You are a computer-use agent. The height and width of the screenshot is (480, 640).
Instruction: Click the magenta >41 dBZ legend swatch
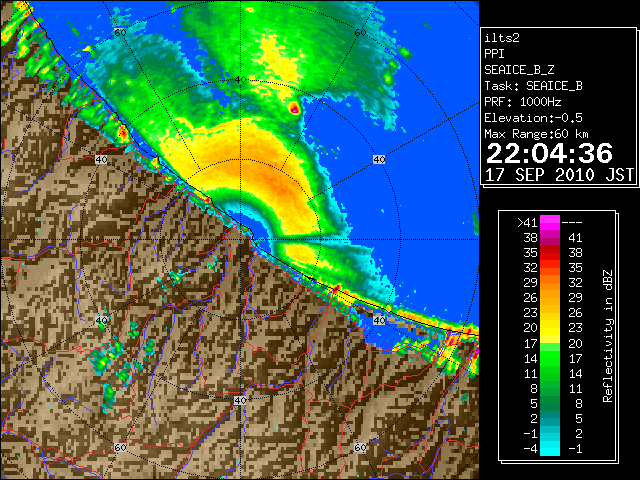tap(550, 222)
